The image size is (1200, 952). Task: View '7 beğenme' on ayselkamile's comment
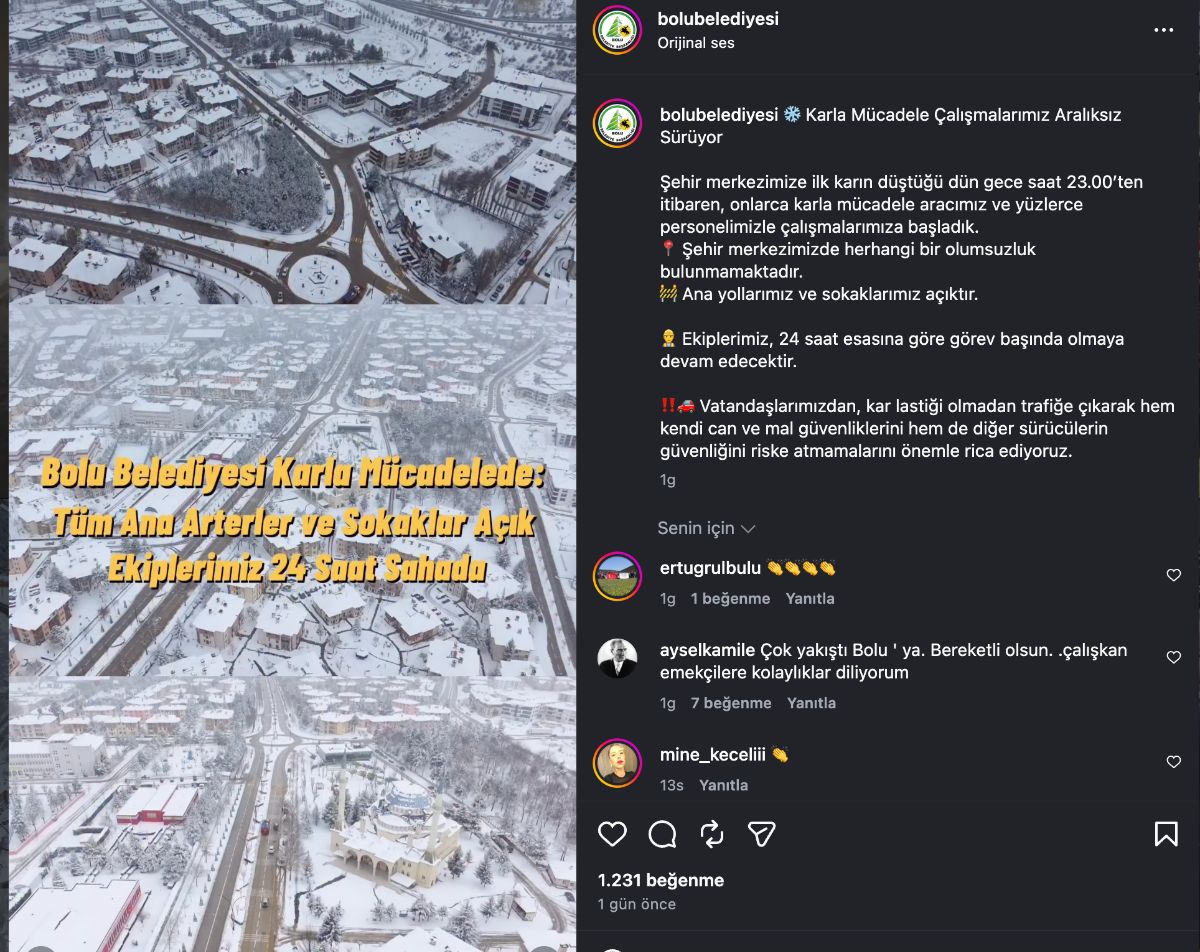731,703
